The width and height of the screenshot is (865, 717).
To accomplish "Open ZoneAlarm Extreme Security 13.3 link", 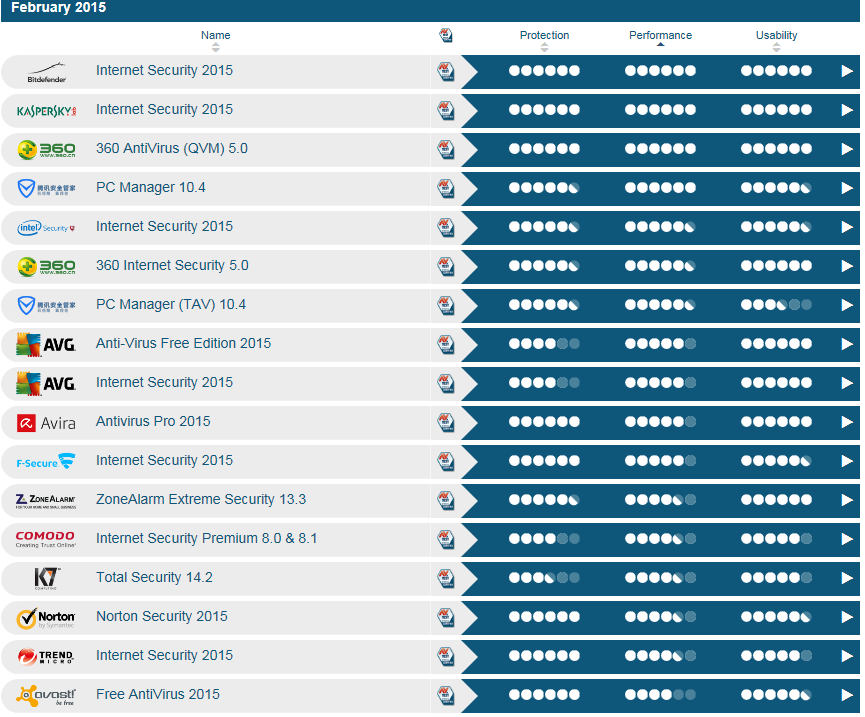I will [x=201, y=499].
